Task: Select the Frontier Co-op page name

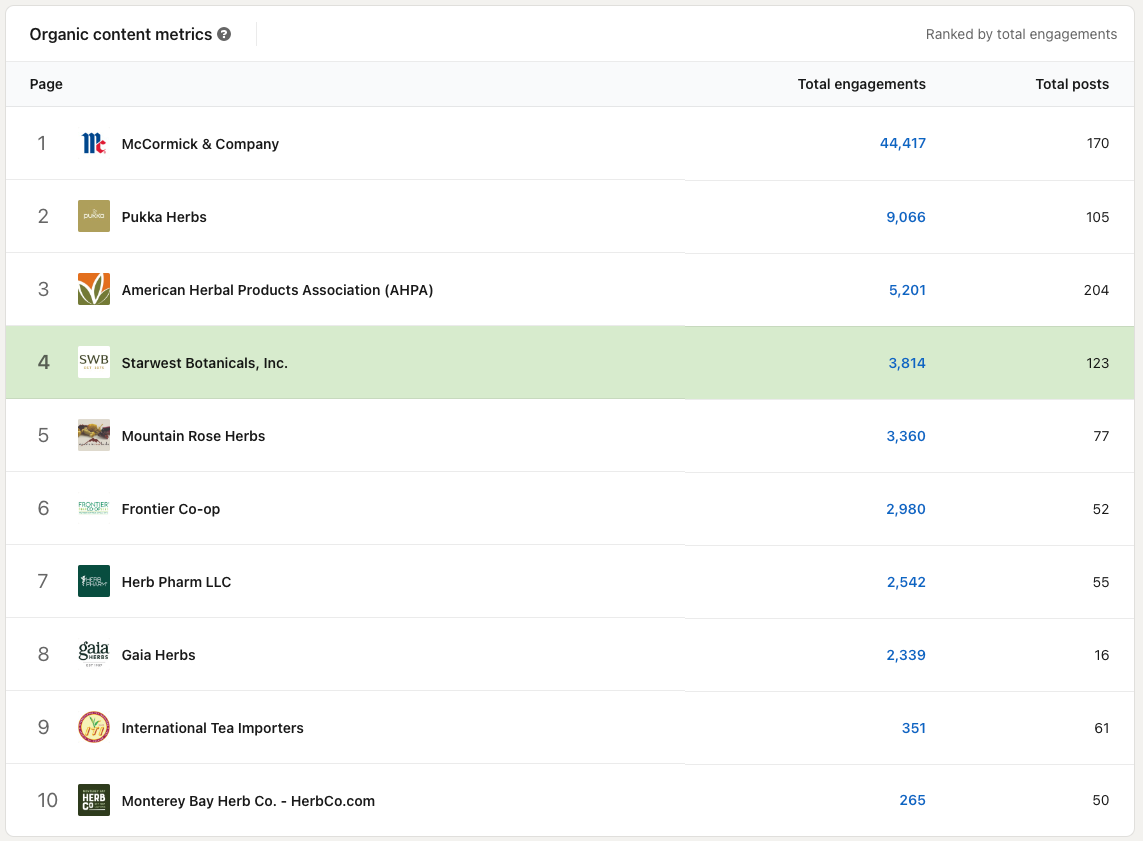Action: [171, 509]
